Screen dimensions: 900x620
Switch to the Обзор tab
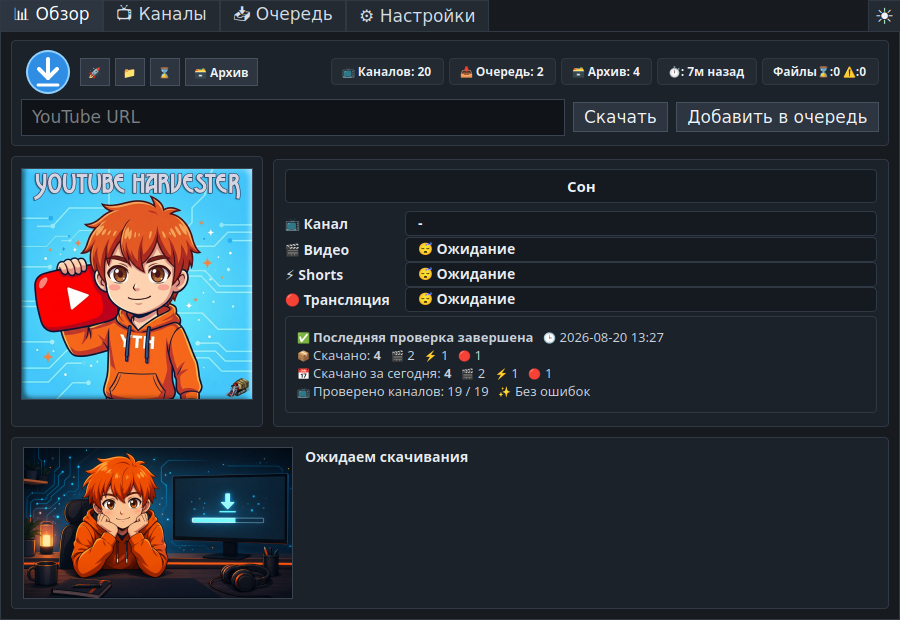coord(52,14)
